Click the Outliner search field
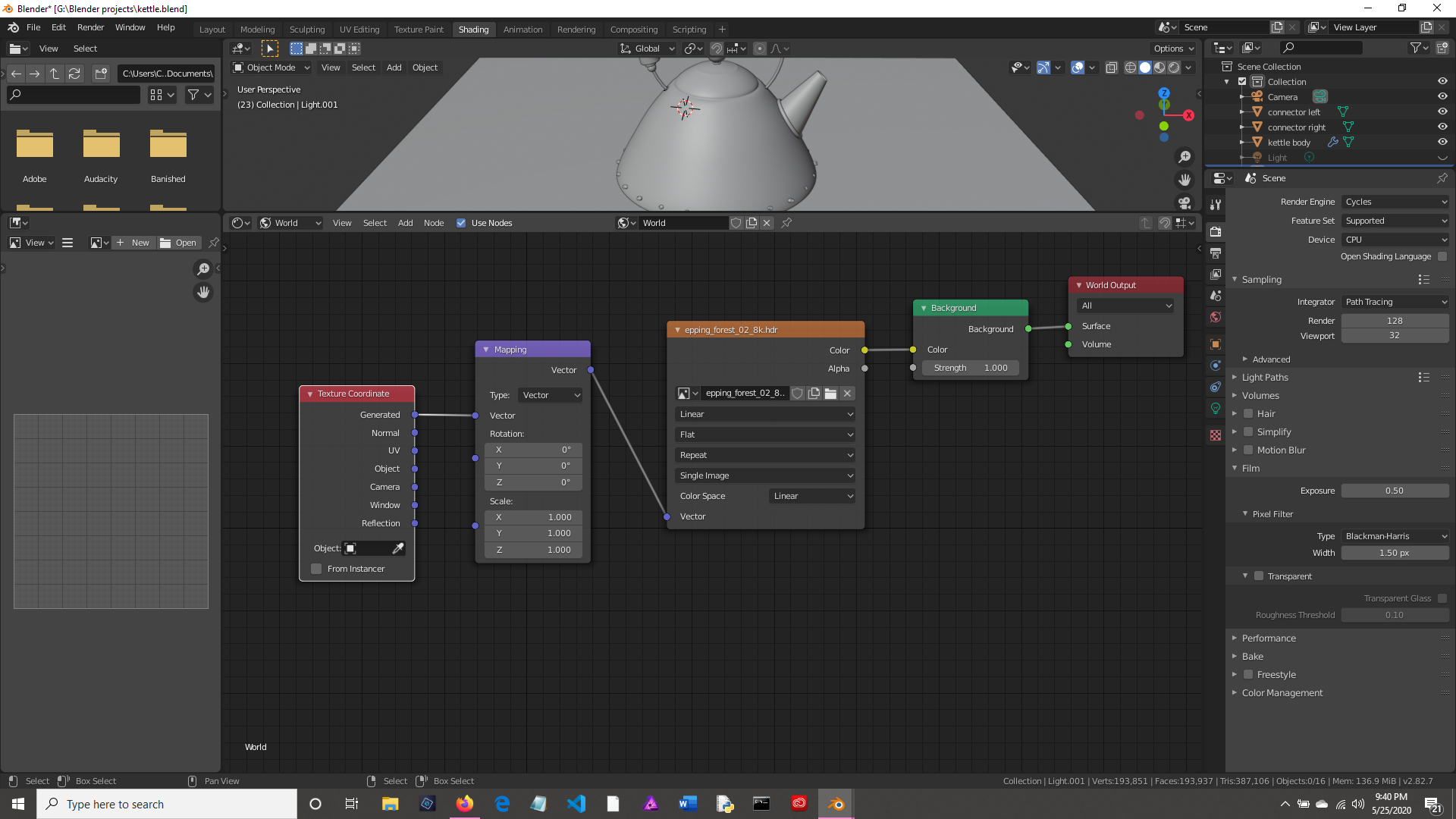This screenshot has width=1456, height=819. [x=1320, y=48]
